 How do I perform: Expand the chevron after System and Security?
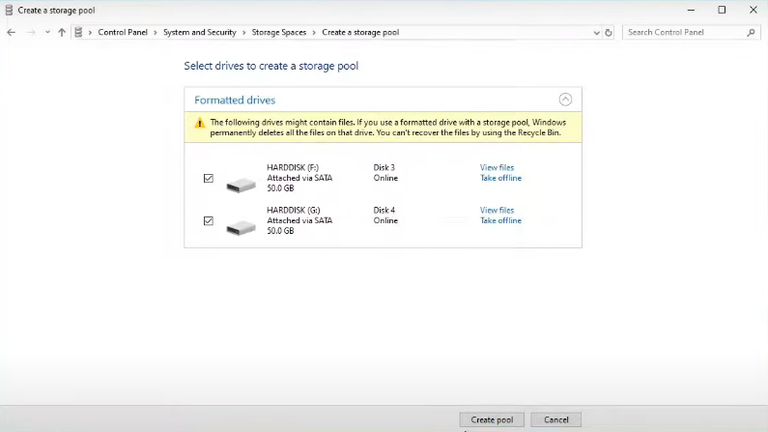tap(244, 32)
